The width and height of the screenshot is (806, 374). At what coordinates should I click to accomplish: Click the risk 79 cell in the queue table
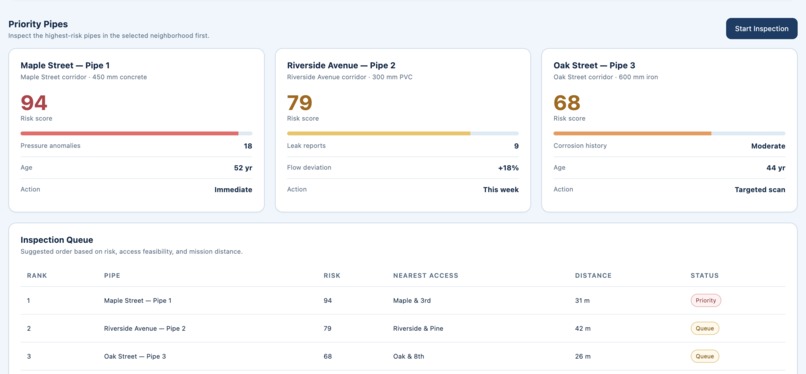pos(327,328)
